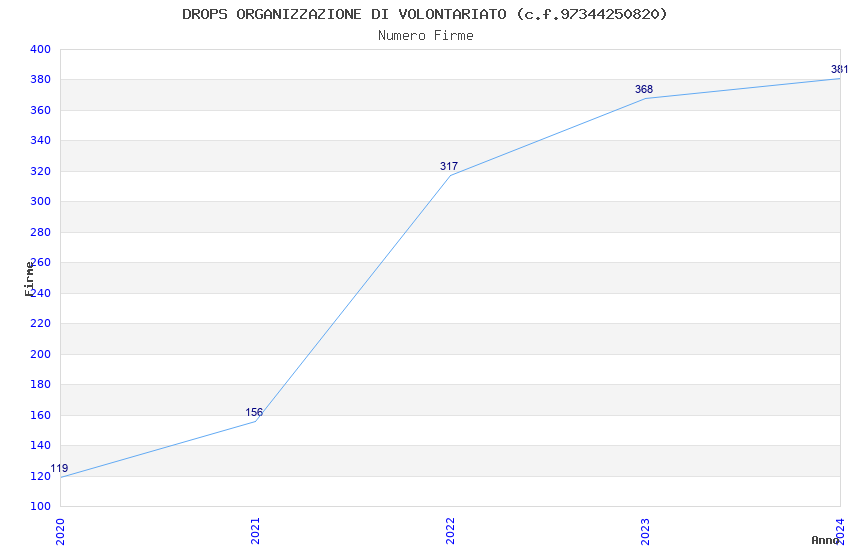Image resolution: width=850 pixels, height=550 pixels.
Task: Select the data label 381
Action: [x=840, y=69]
